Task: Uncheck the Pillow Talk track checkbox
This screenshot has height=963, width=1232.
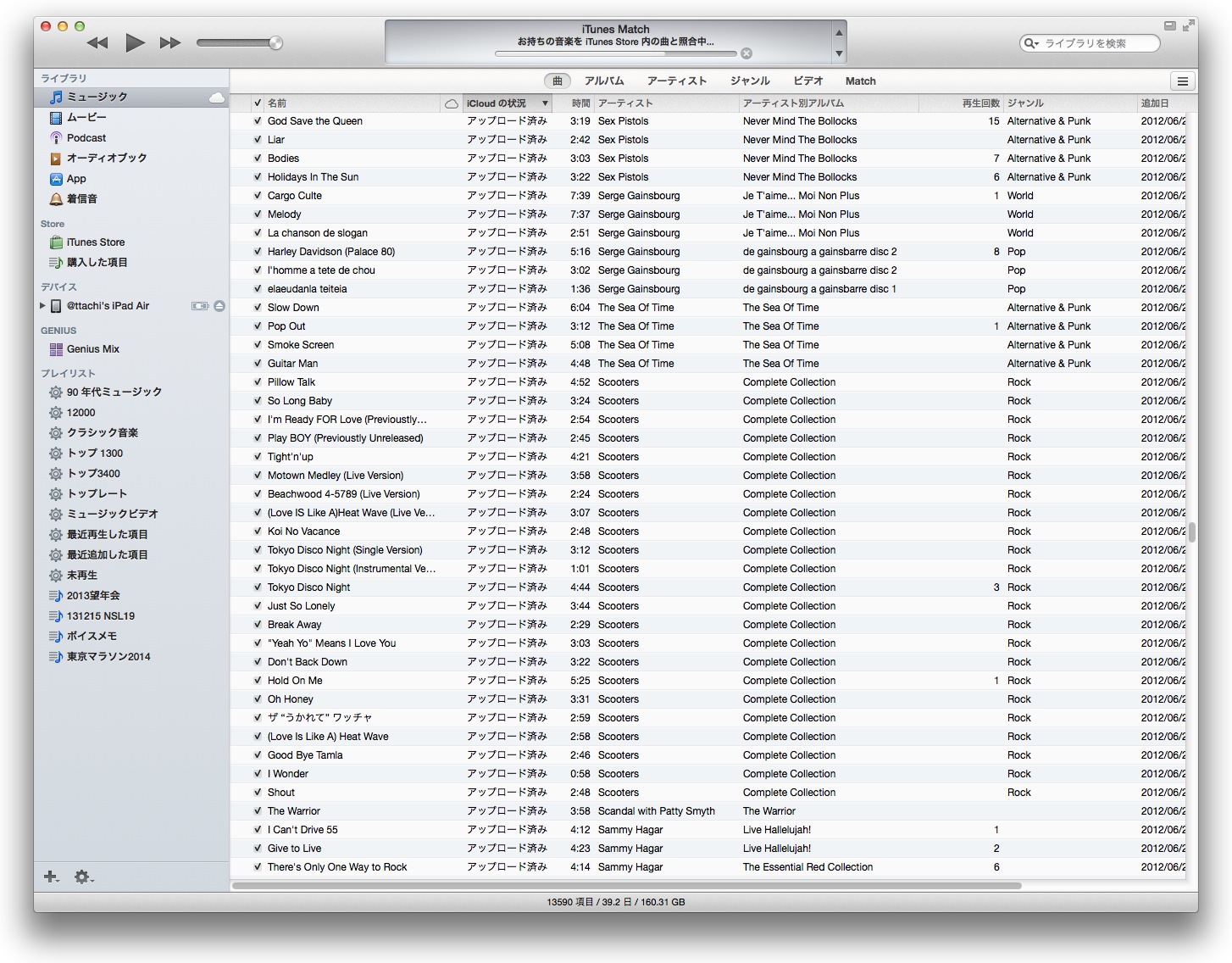Action: pyautogui.click(x=258, y=382)
